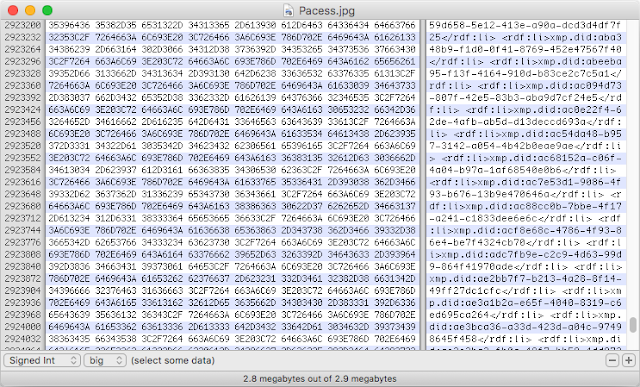The width and height of the screenshot is (640, 387).
Task: Click line offset 2923488
Action: click(23, 134)
